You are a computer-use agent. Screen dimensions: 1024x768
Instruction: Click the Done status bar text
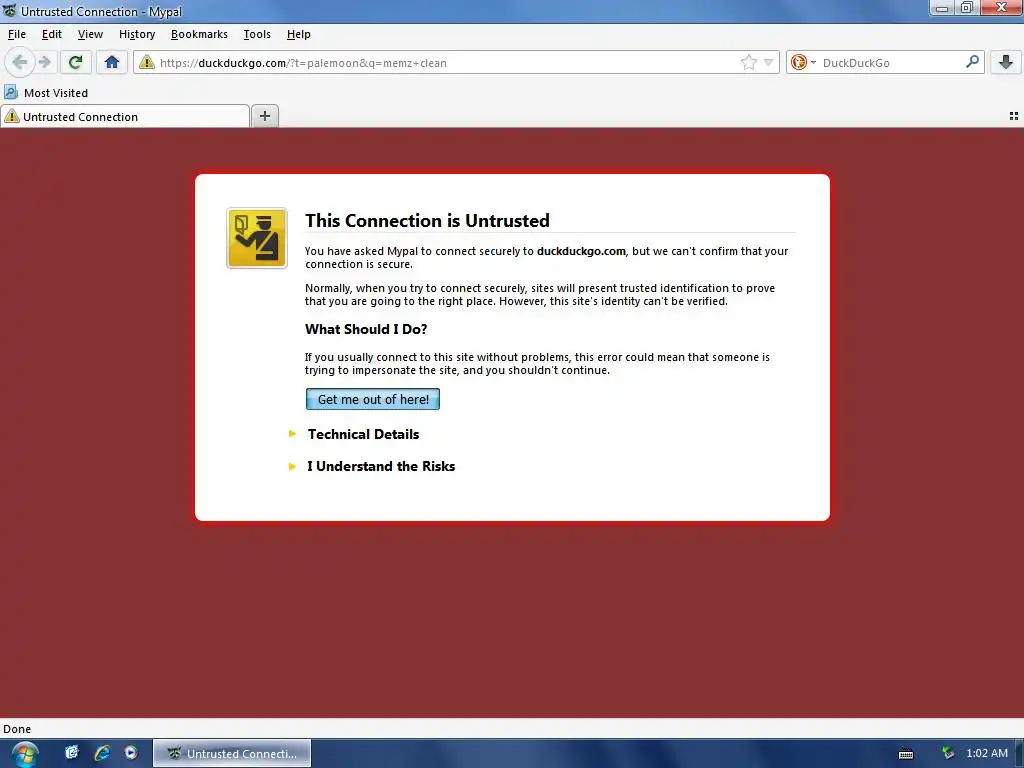(17, 729)
